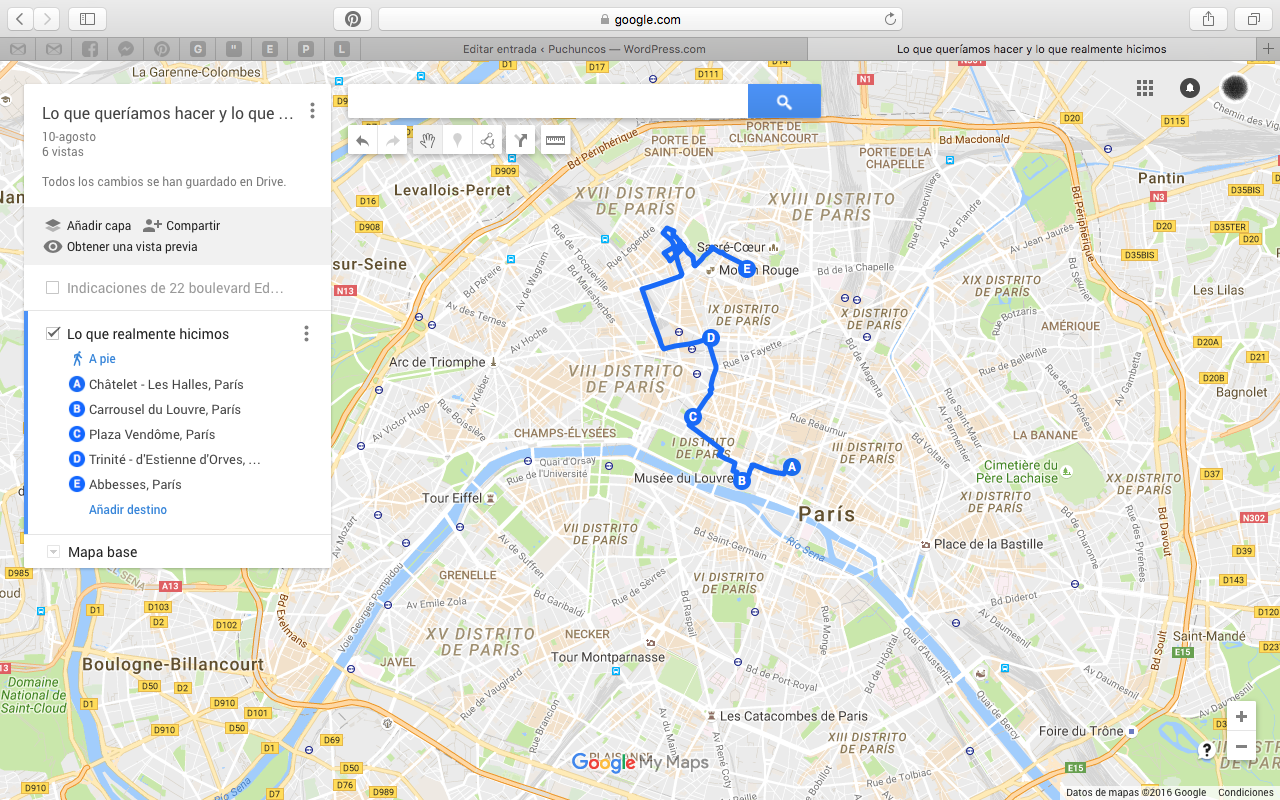Select the measure distances ruler tool
This screenshot has width=1280, height=800.
point(555,141)
